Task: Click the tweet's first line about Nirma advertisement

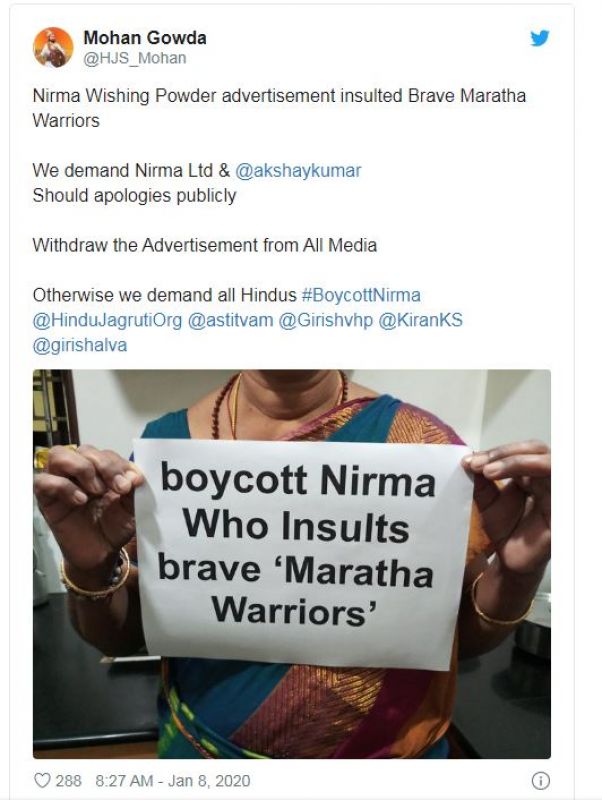Action: pos(279,96)
